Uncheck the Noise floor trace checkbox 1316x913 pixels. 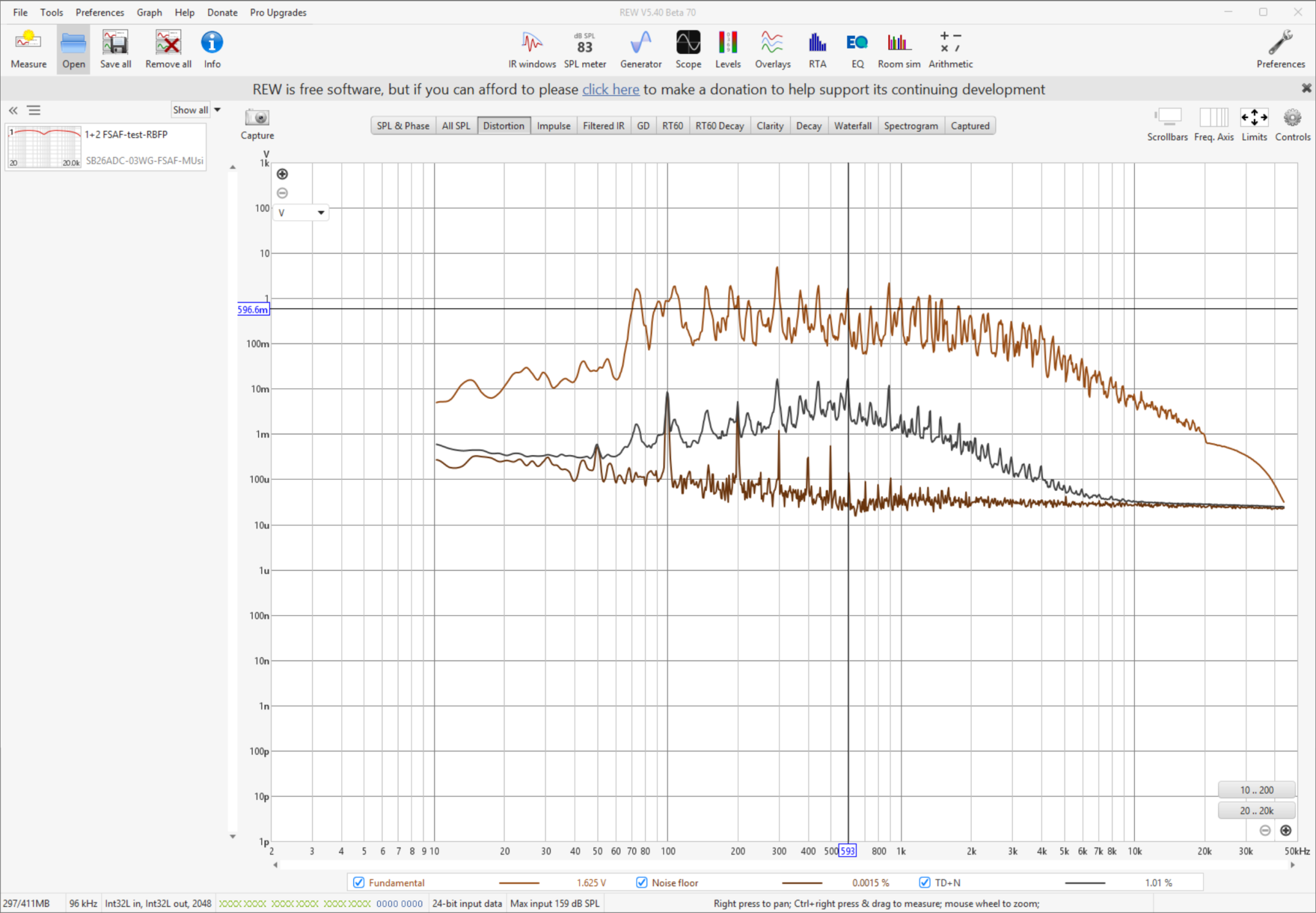pos(641,882)
